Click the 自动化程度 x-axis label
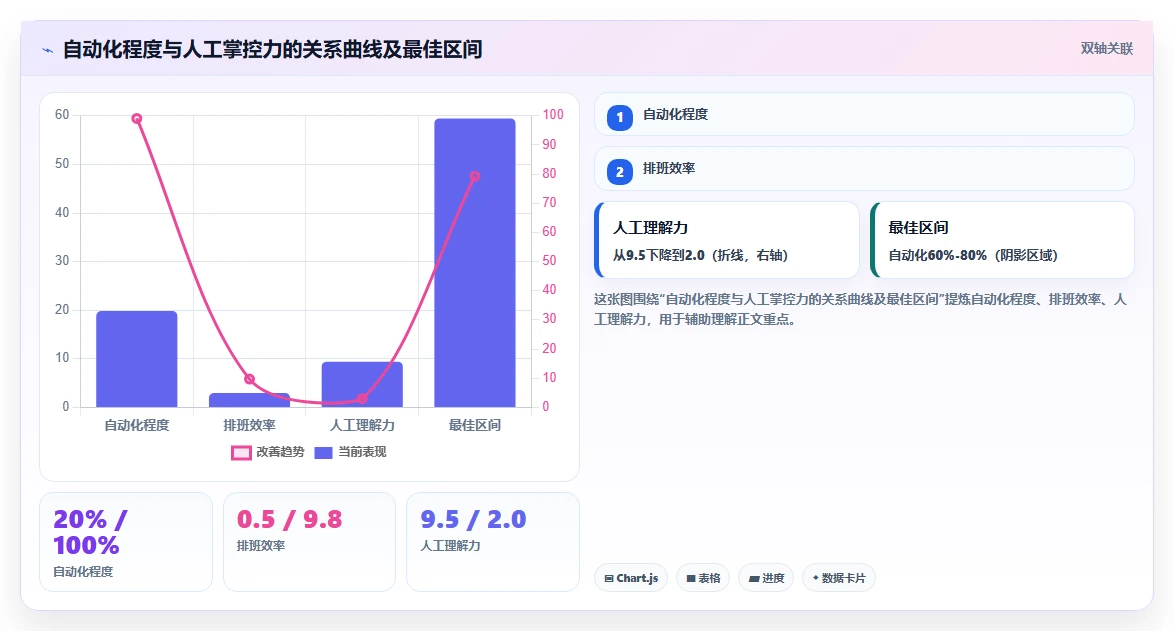 click(137, 425)
